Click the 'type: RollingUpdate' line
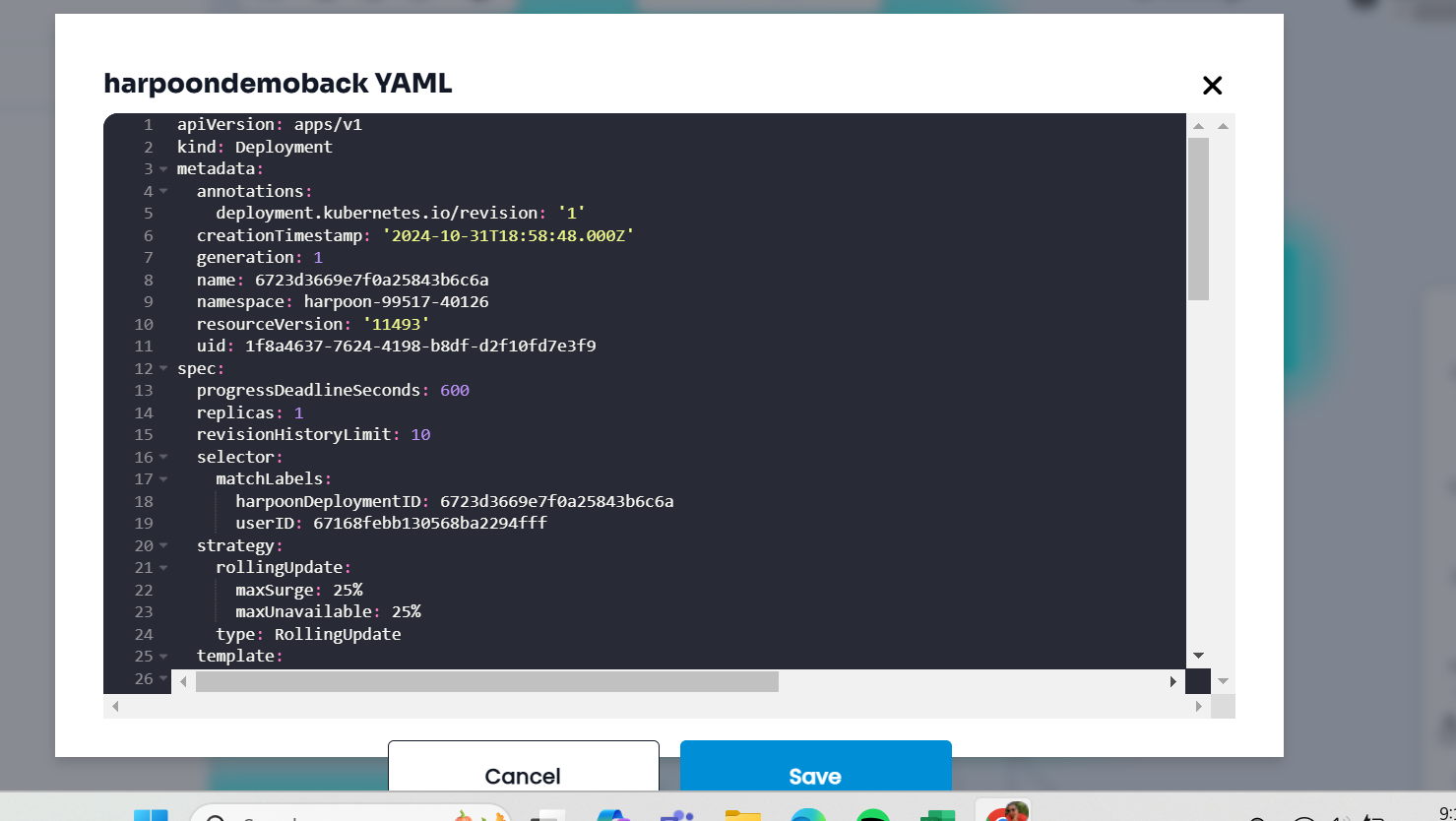1456x821 pixels. click(308, 634)
